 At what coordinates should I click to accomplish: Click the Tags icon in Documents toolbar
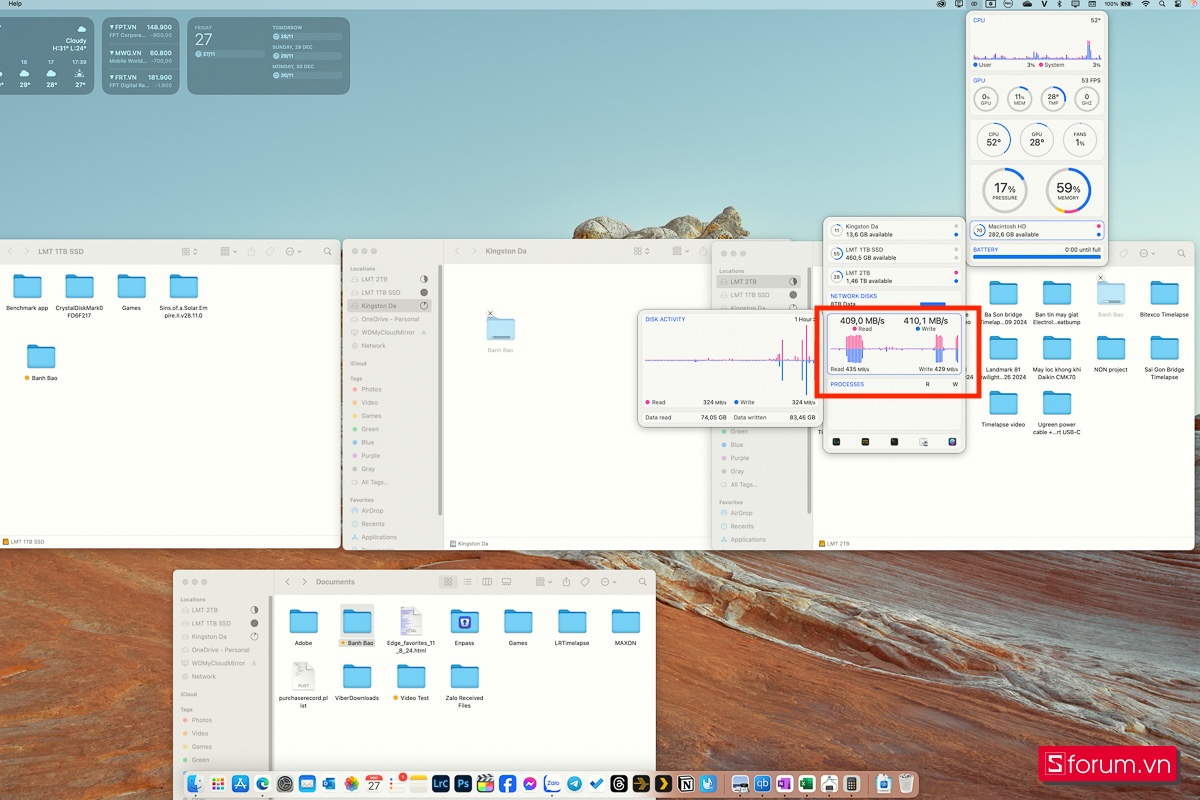coord(585,581)
